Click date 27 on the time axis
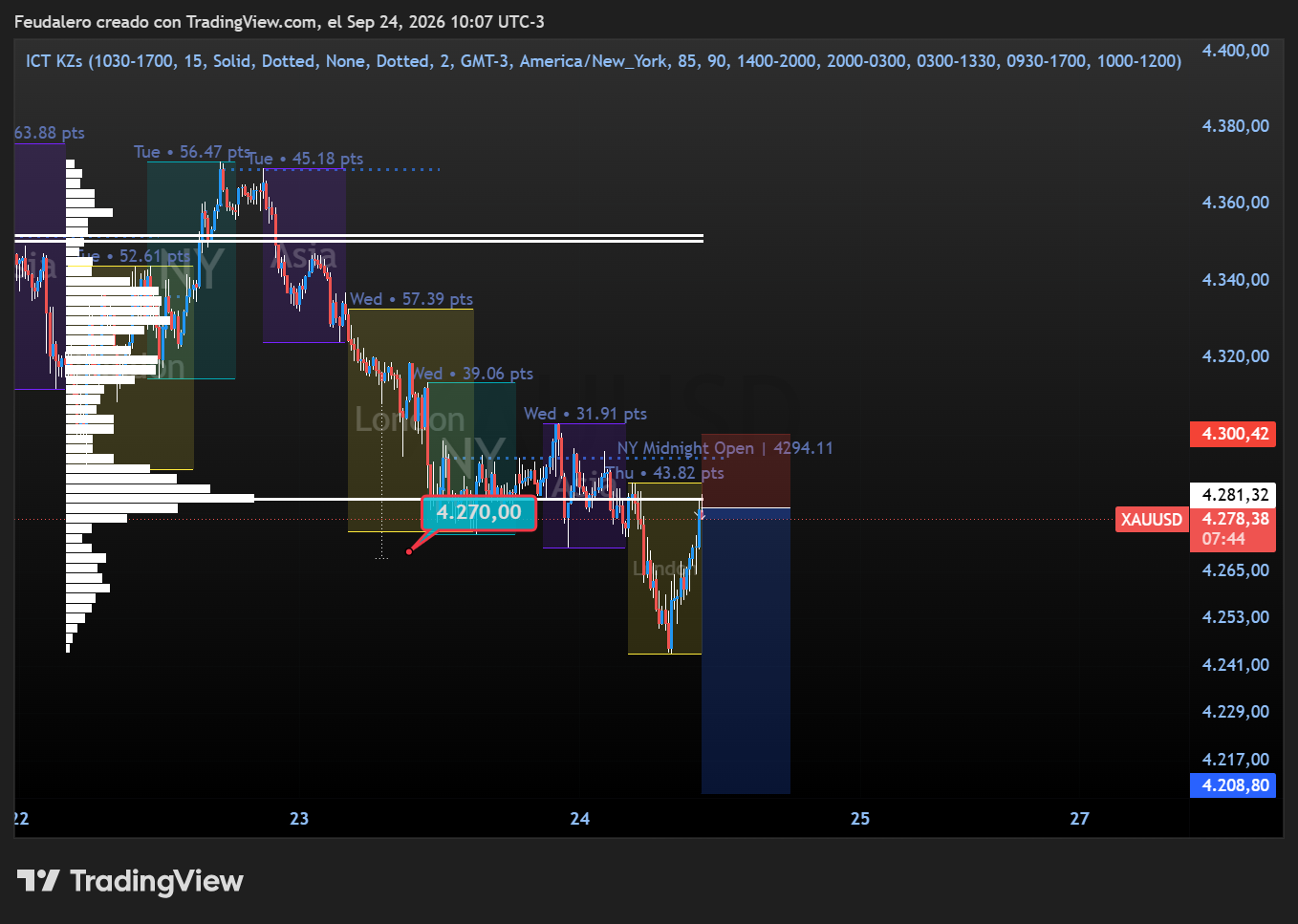Image resolution: width=1298 pixels, height=924 pixels. point(1079,819)
